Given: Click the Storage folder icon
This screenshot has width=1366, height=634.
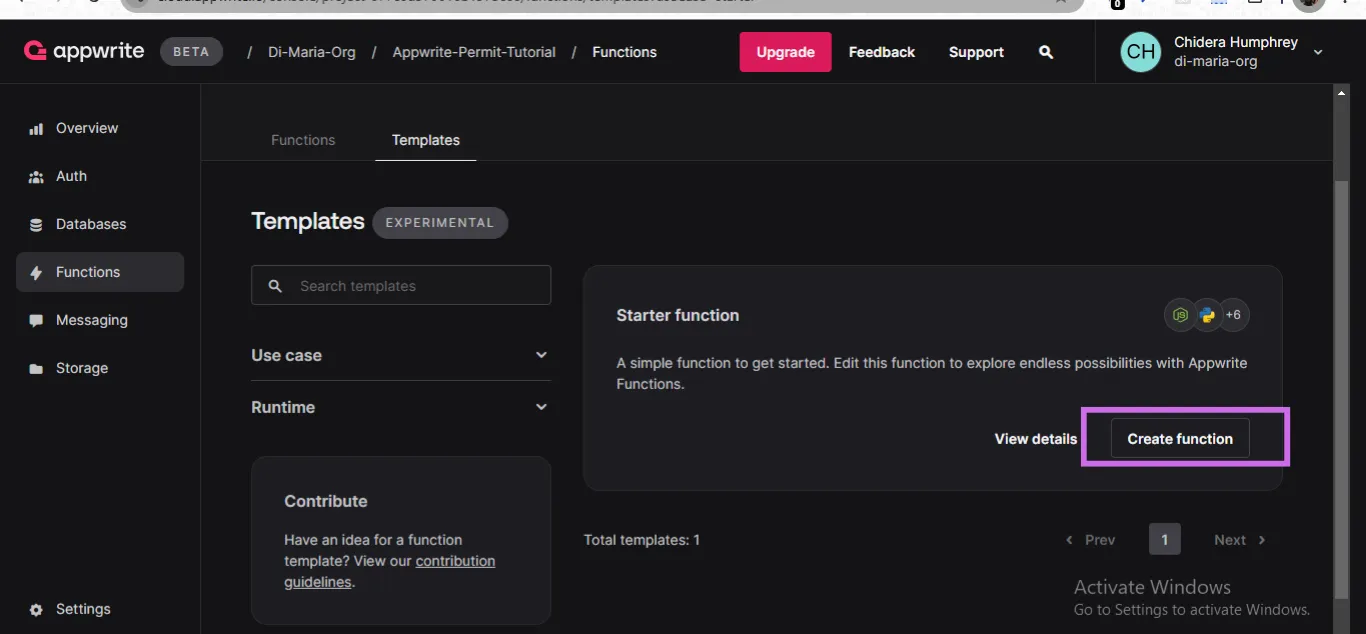Looking at the screenshot, I should point(36,369).
